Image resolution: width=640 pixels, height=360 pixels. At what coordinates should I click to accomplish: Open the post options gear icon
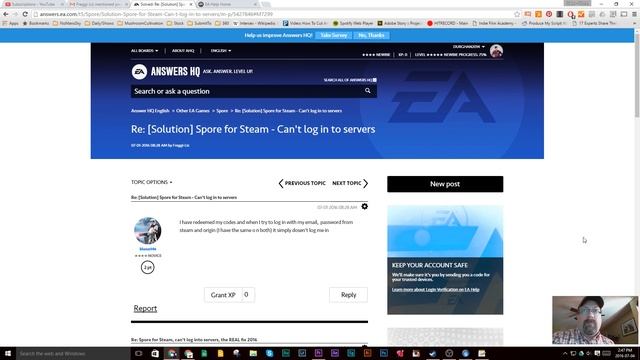point(364,207)
